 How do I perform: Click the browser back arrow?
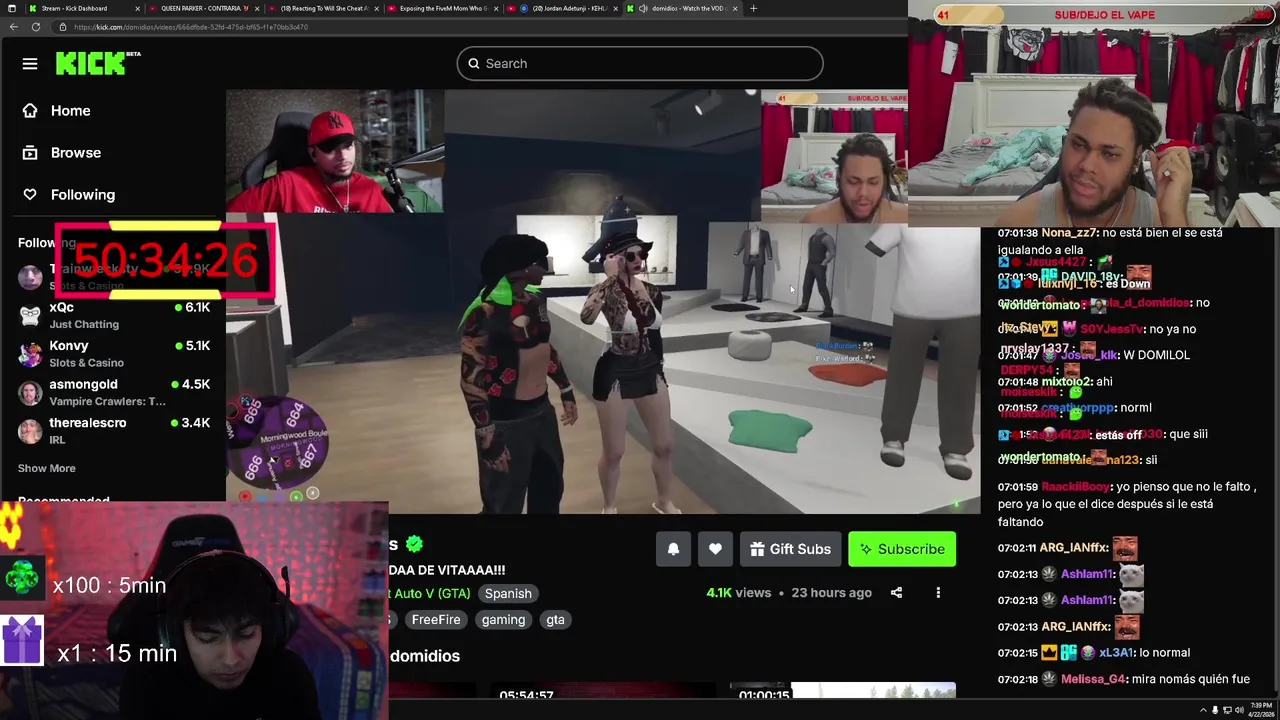click(13, 27)
